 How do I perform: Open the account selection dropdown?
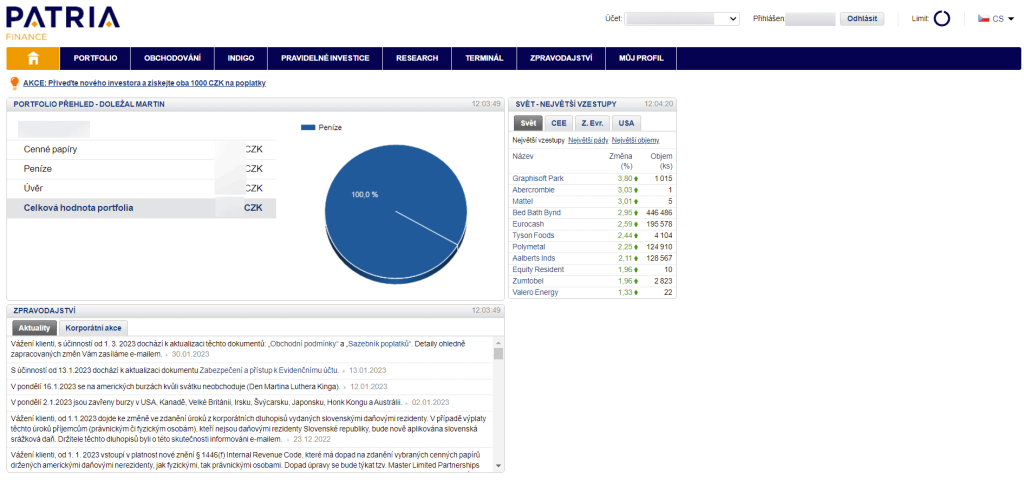tap(681, 19)
